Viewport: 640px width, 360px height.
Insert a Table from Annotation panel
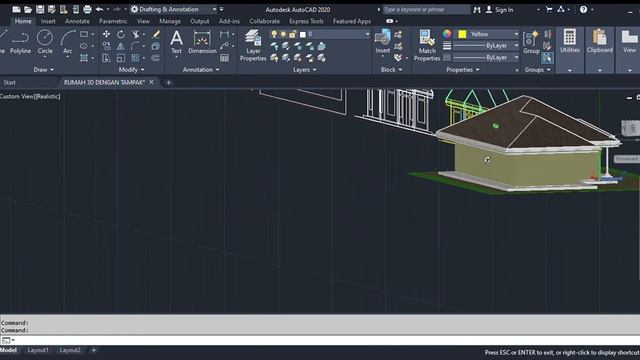tap(224, 58)
